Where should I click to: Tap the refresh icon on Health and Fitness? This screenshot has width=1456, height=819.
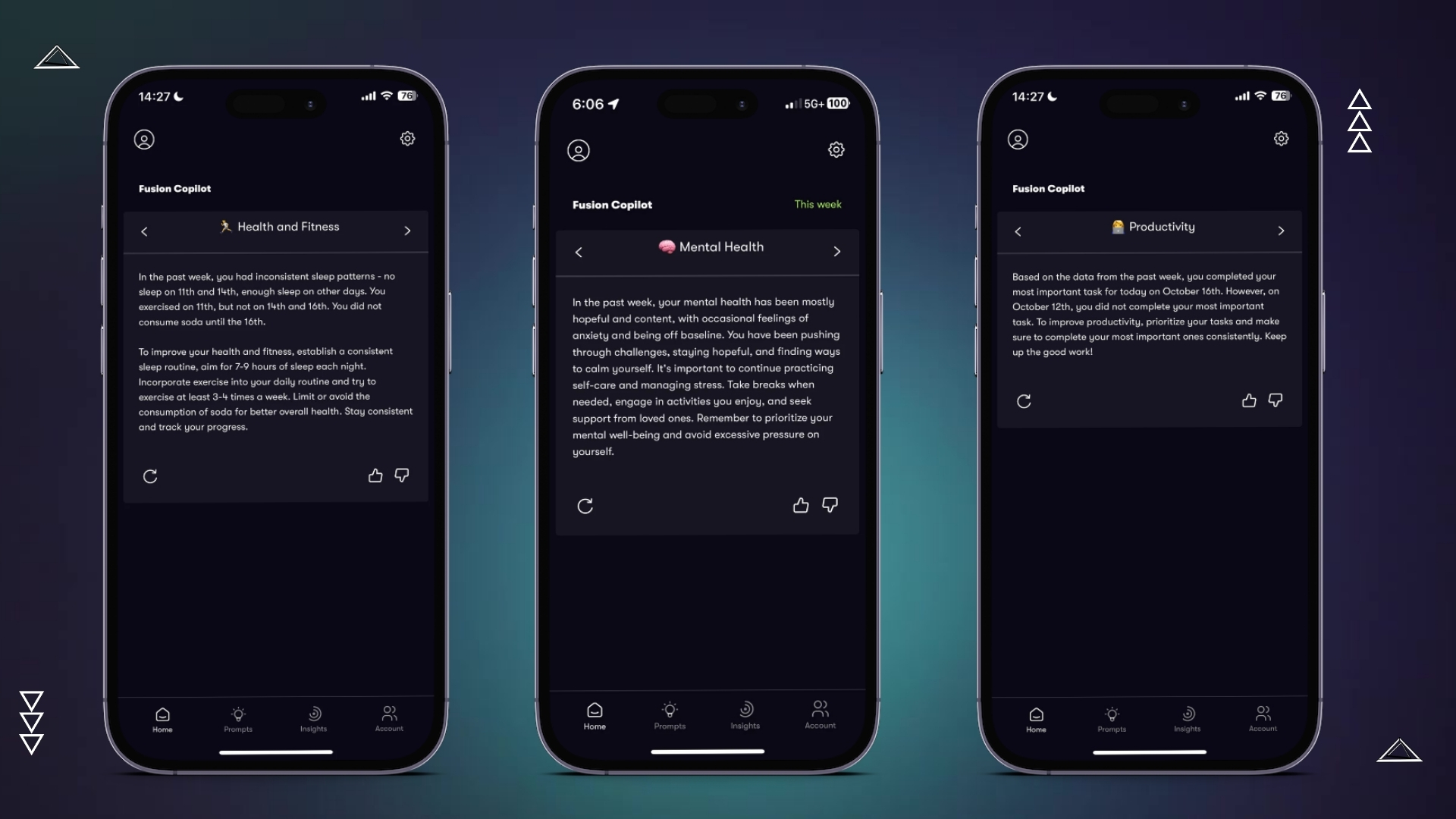pyautogui.click(x=150, y=475)
